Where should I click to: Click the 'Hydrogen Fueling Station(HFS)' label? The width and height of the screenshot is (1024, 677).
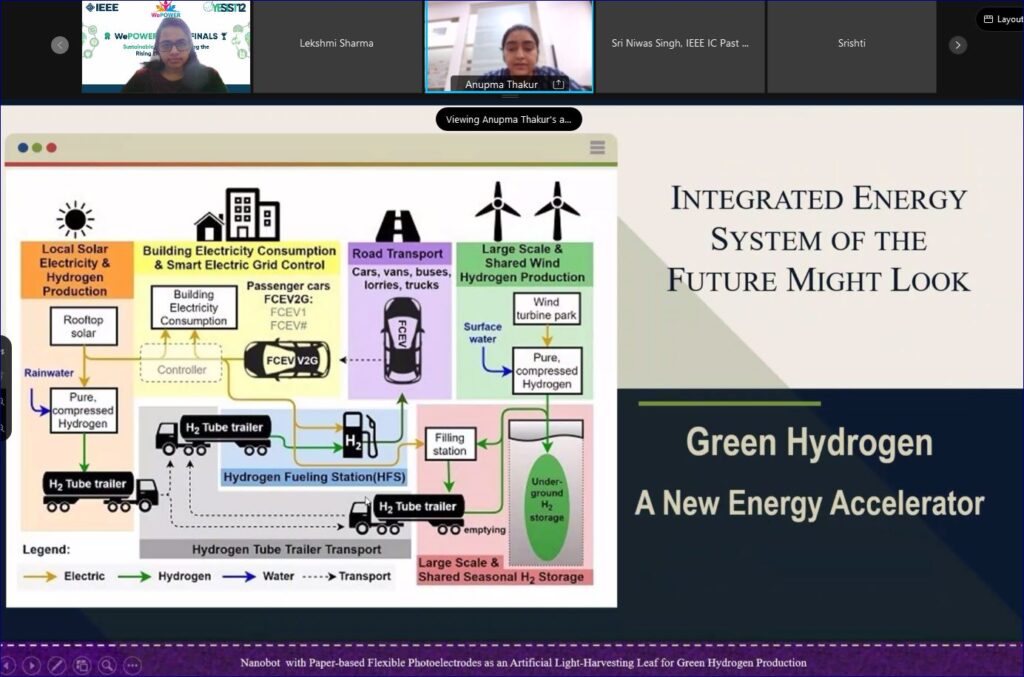(314, 477)
